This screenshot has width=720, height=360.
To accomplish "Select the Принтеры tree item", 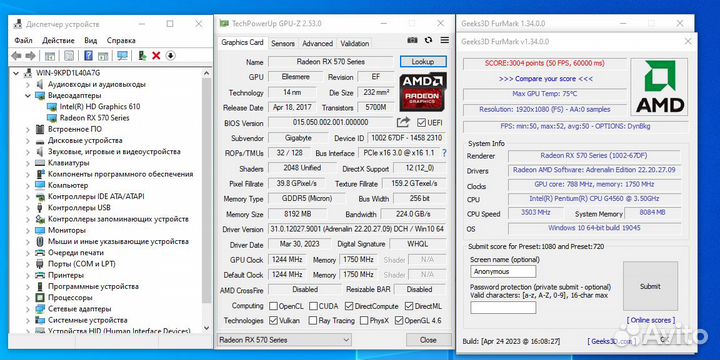I will (x=66, y=275).
